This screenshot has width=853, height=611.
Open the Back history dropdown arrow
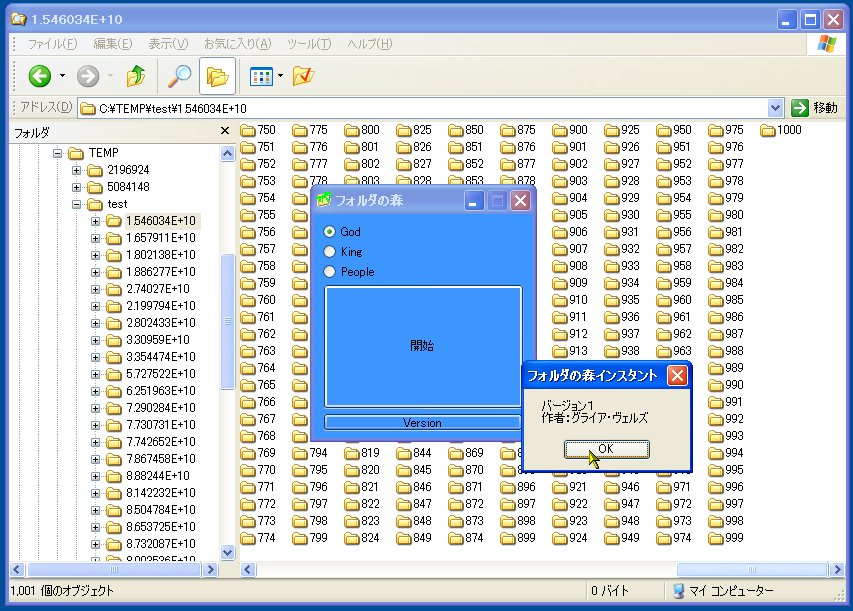(x=63, y=76)
